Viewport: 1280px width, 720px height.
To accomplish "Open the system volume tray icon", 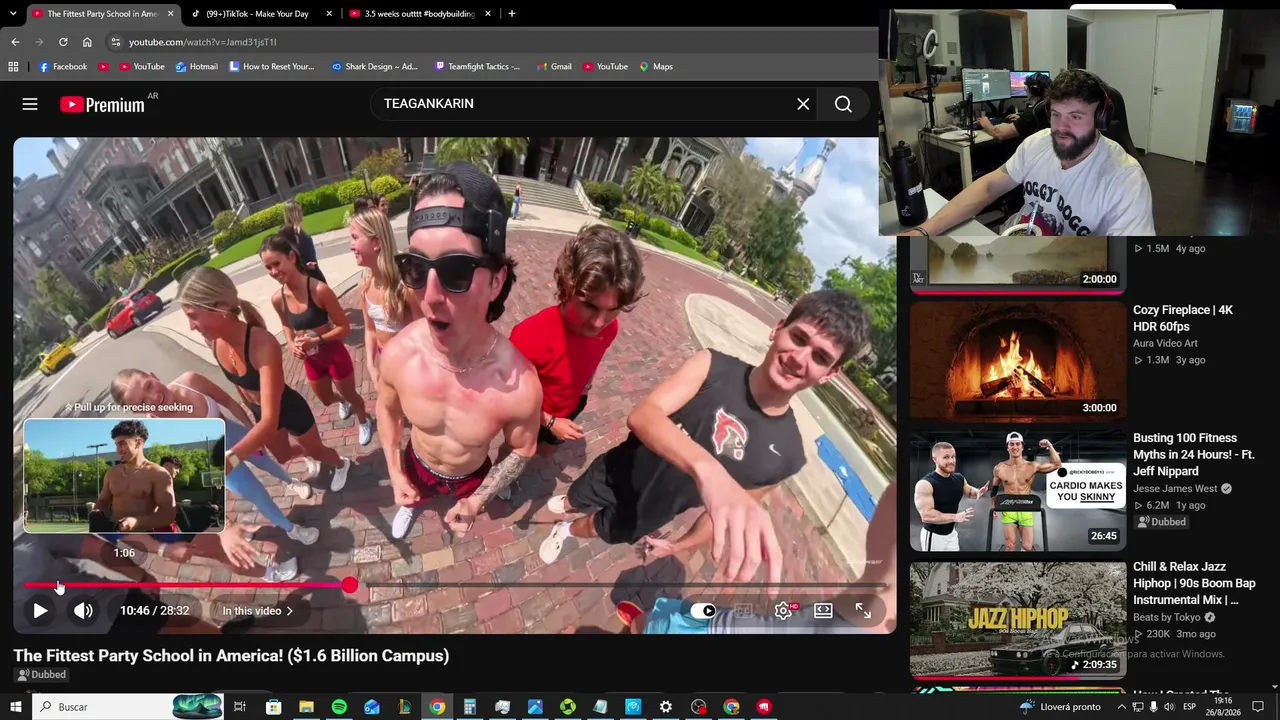I will click(1168, 707).
